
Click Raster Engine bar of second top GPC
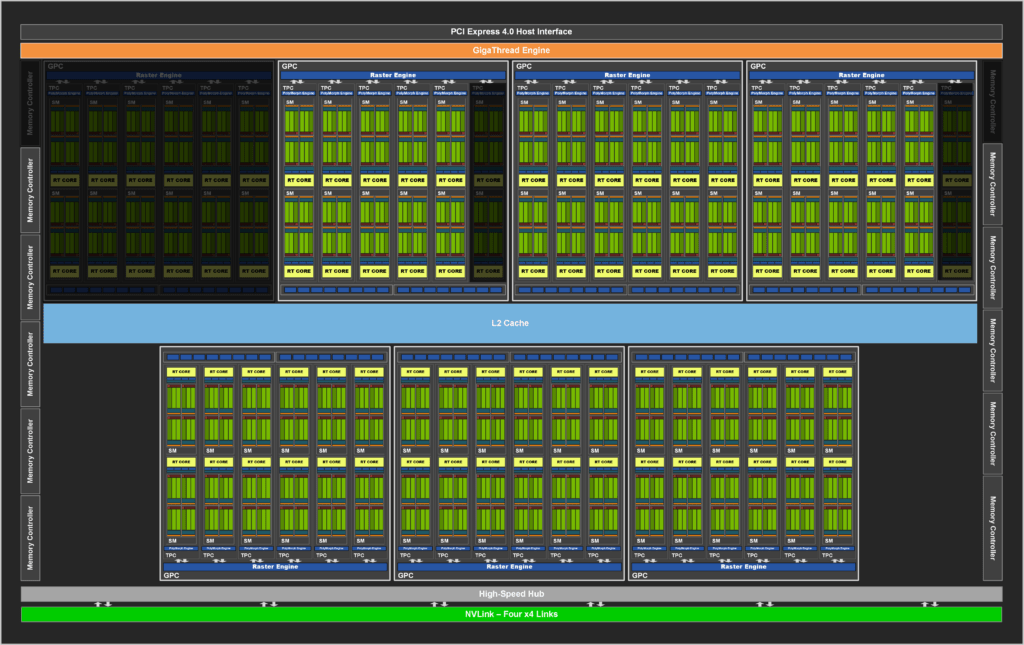(393, 75)
